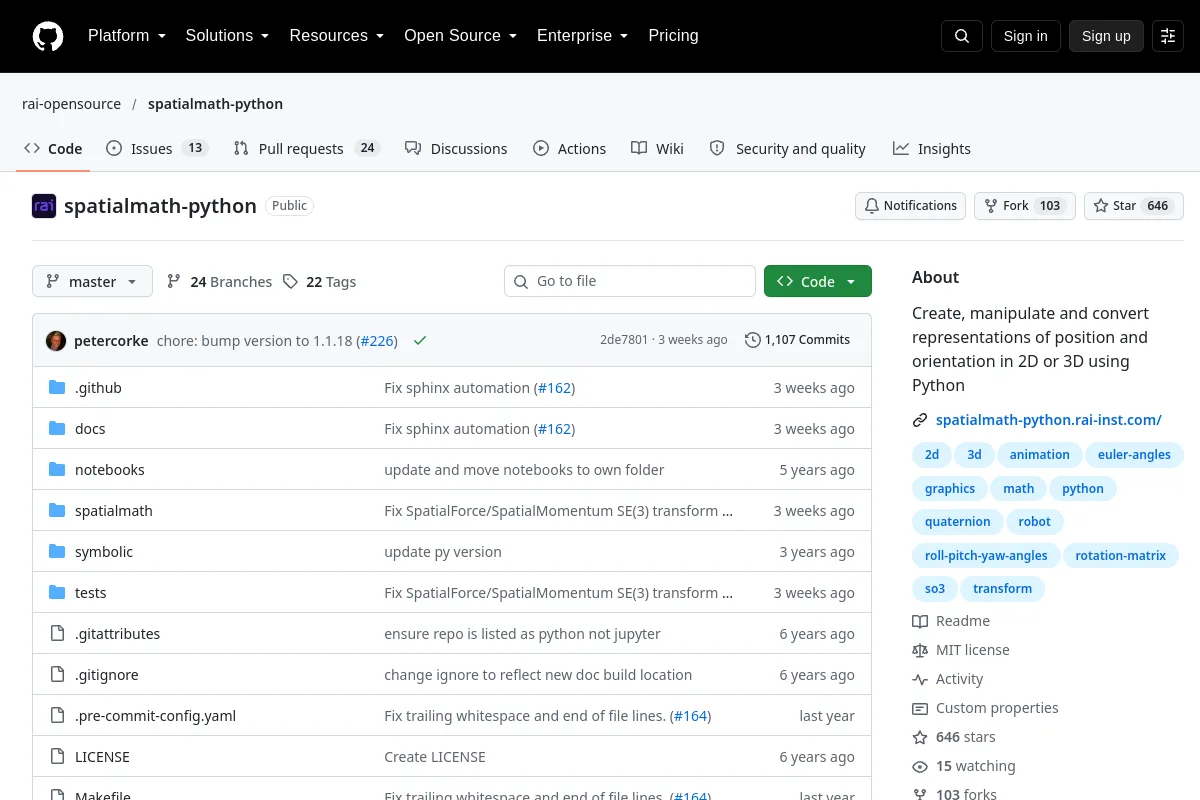
Task: Click petercorke's avatar picture
Action: tap(56, 340)
